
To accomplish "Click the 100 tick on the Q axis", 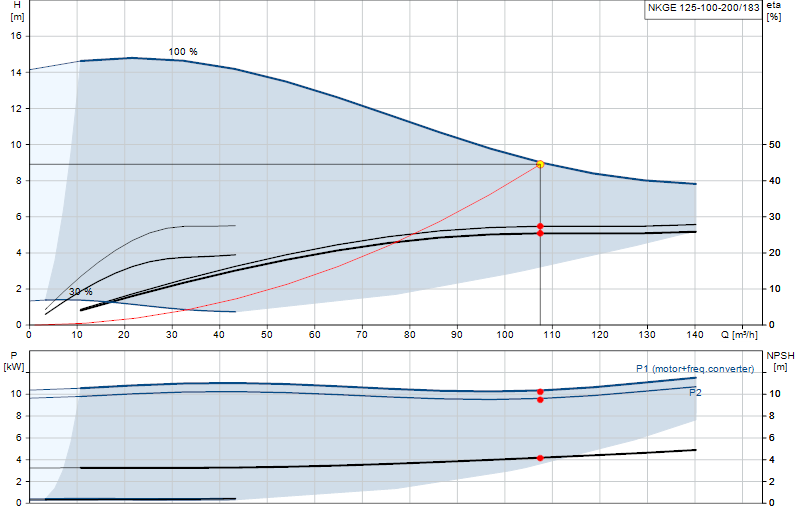I will [x=505, y=335].
